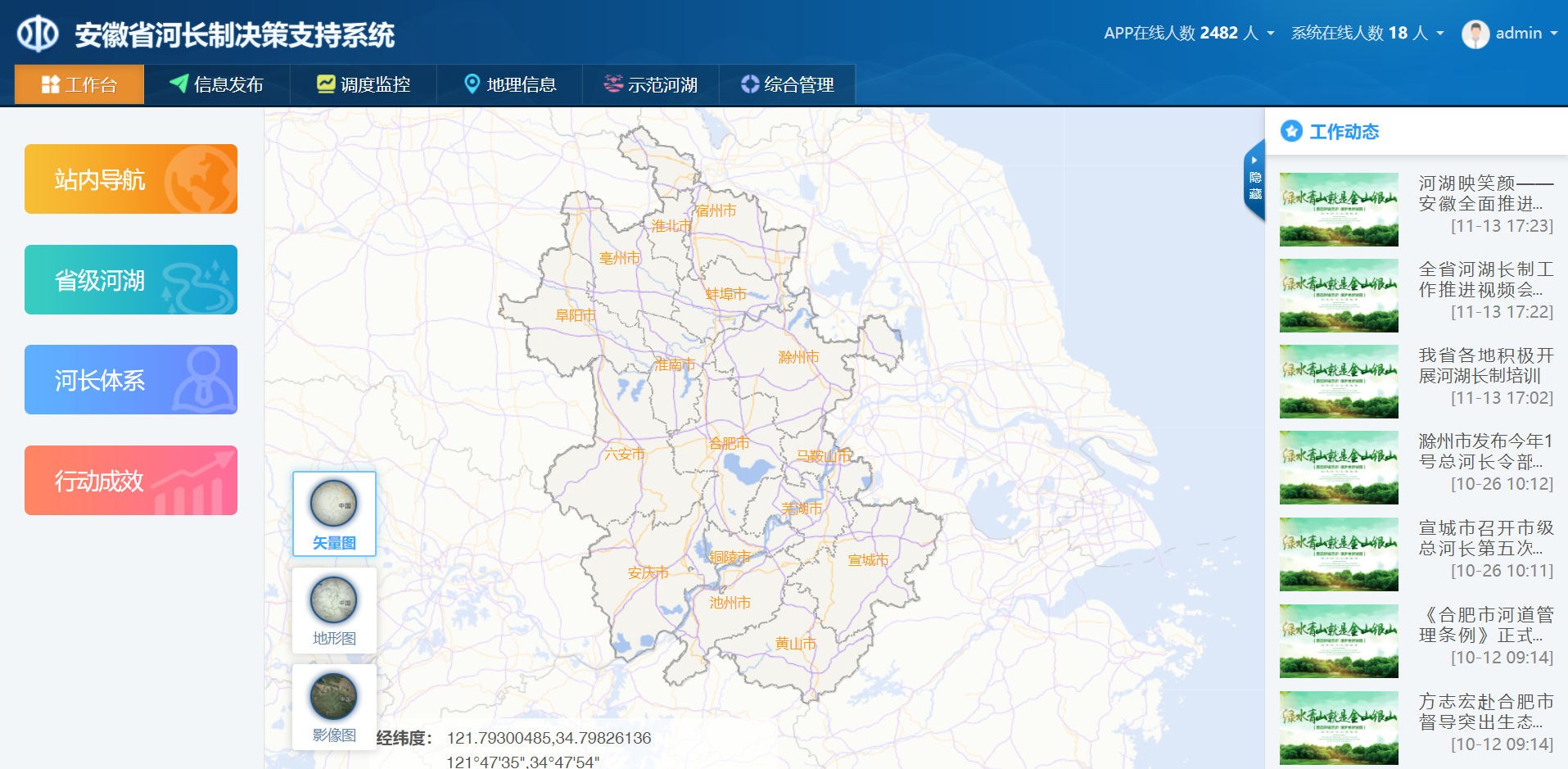Image resolution: width=1568 pixels, height=769 pixels.
Task: Switch map to 地形图 terrain layer
Action: pos(334,610)
